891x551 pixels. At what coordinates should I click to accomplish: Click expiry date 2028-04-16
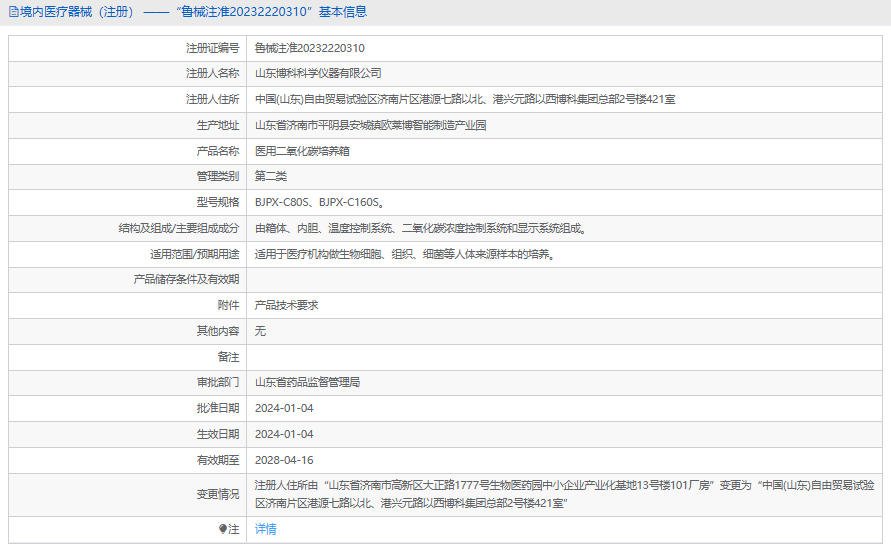[284, 460]
